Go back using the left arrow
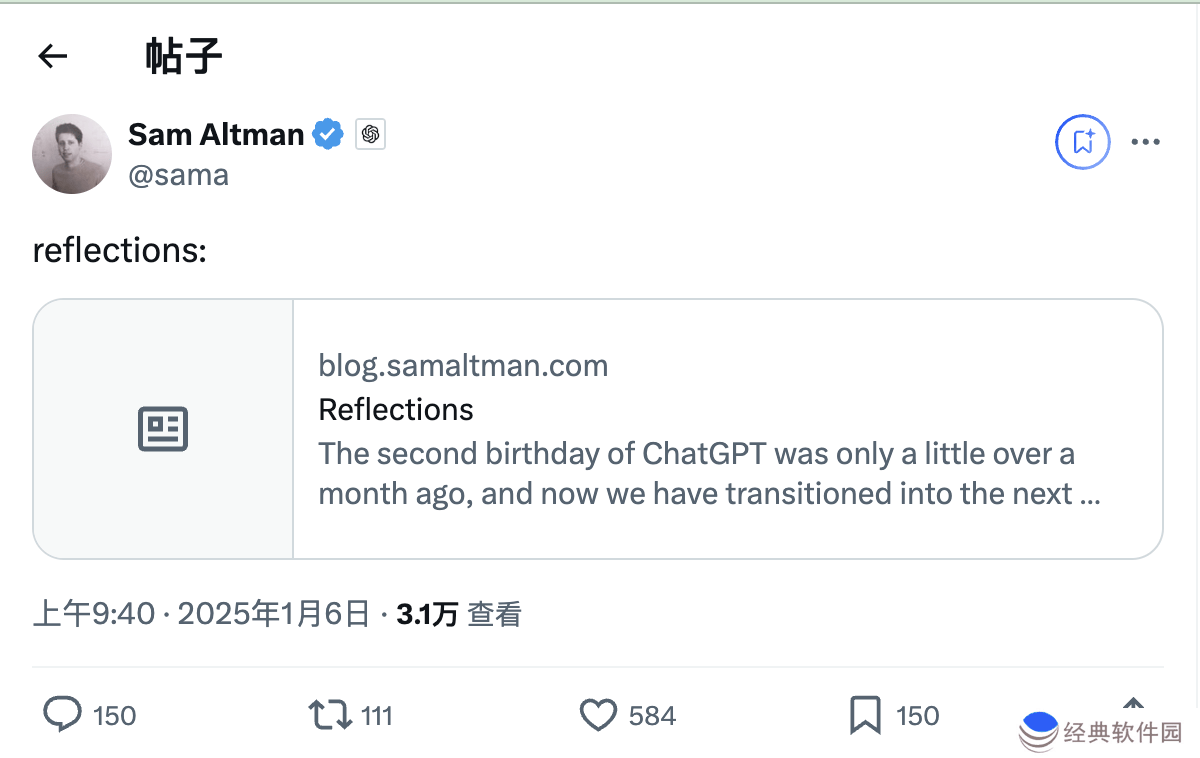This screenshot has height=758, width=1200. [x=53, y=57]
